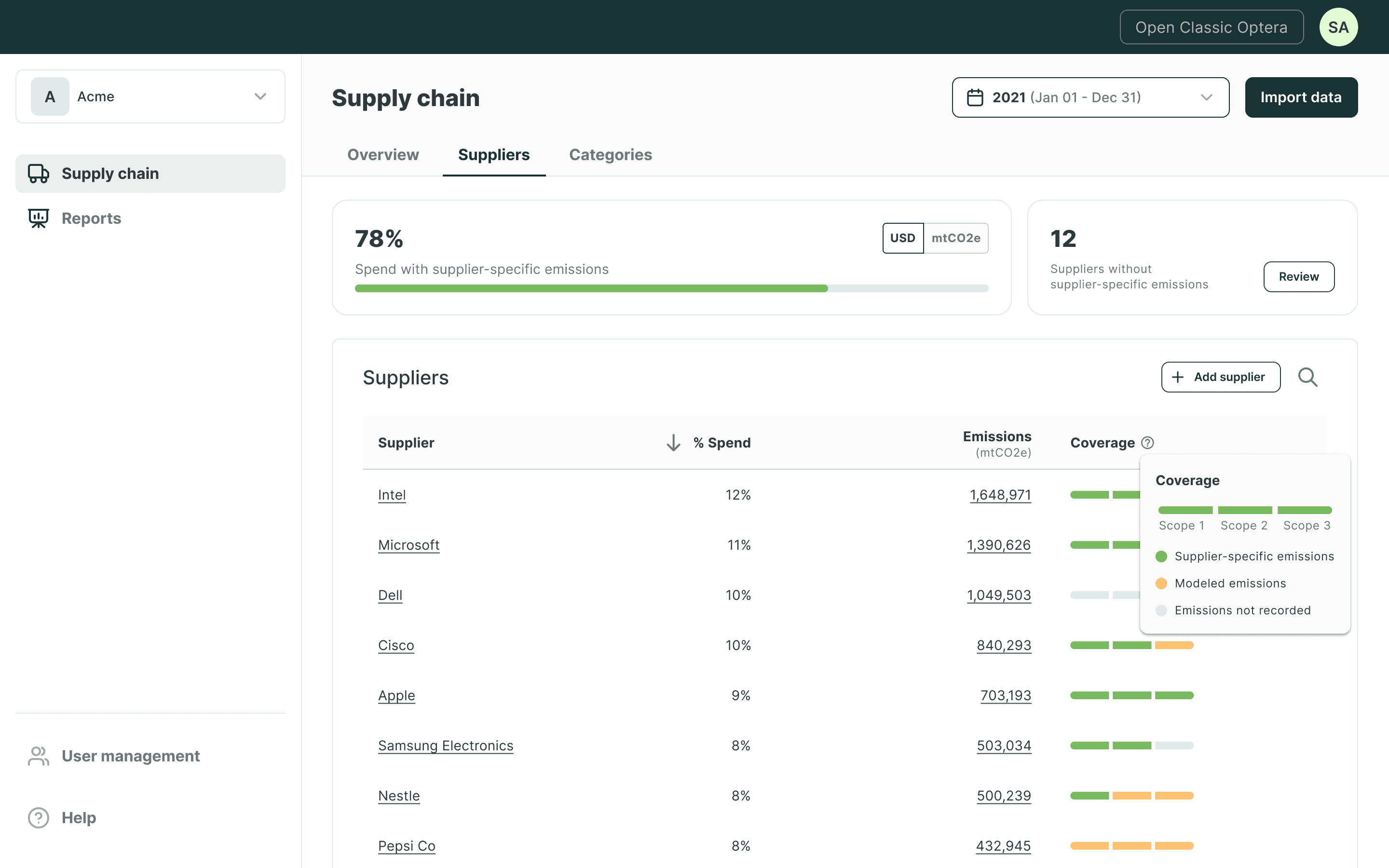The width and height of the screenshot is (1389, 868).
Task: Click the calendar icon in date selector
Action: point(975,97)
